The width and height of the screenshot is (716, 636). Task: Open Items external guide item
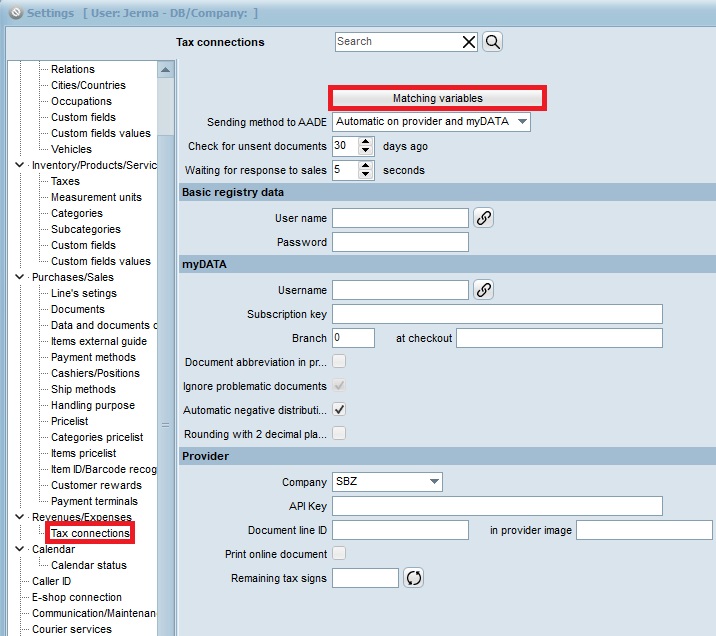99,341
